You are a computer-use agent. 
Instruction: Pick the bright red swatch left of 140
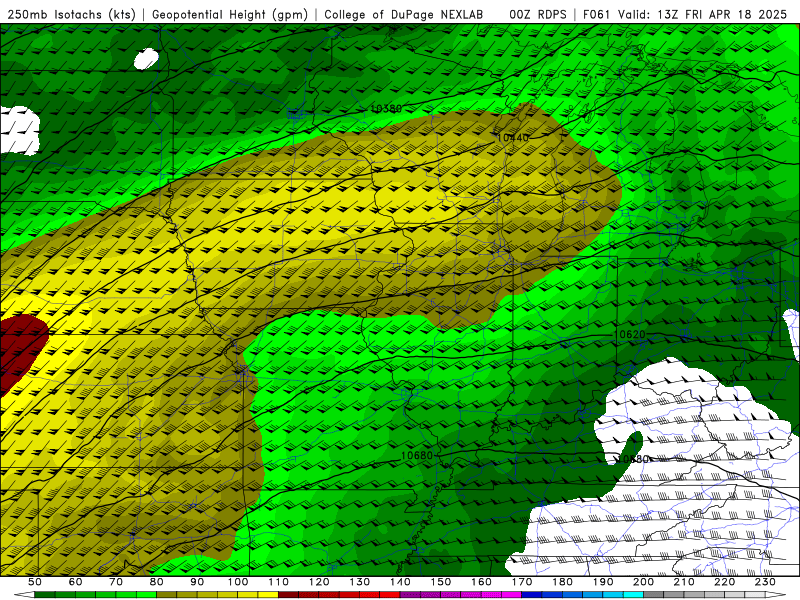[390, 595]
